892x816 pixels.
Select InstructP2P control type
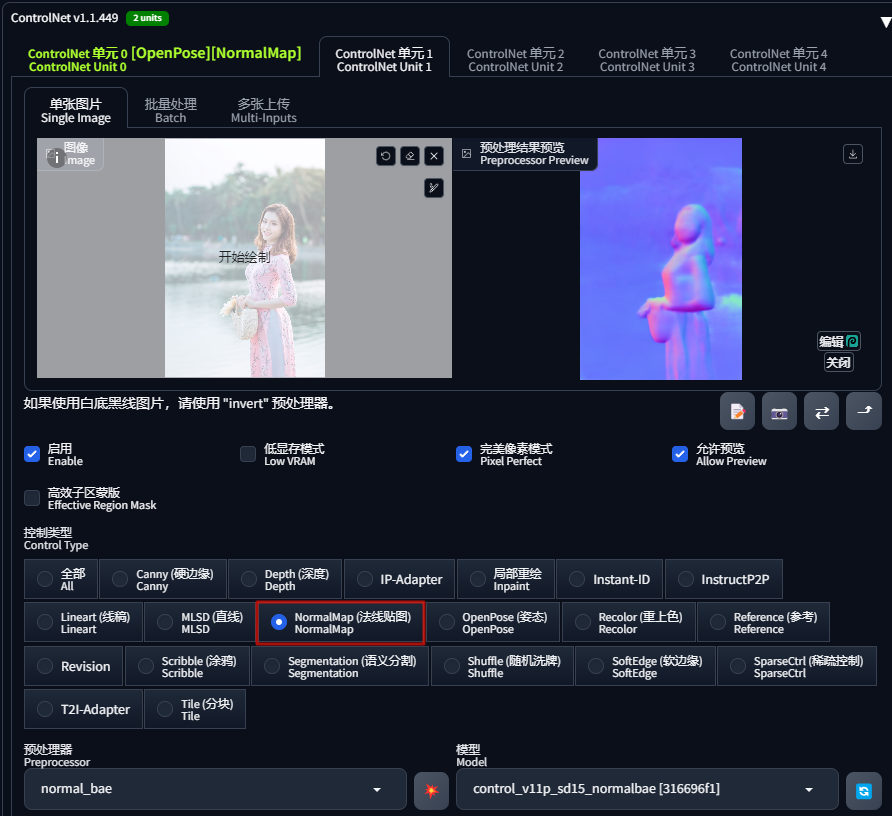coord(724,579)
